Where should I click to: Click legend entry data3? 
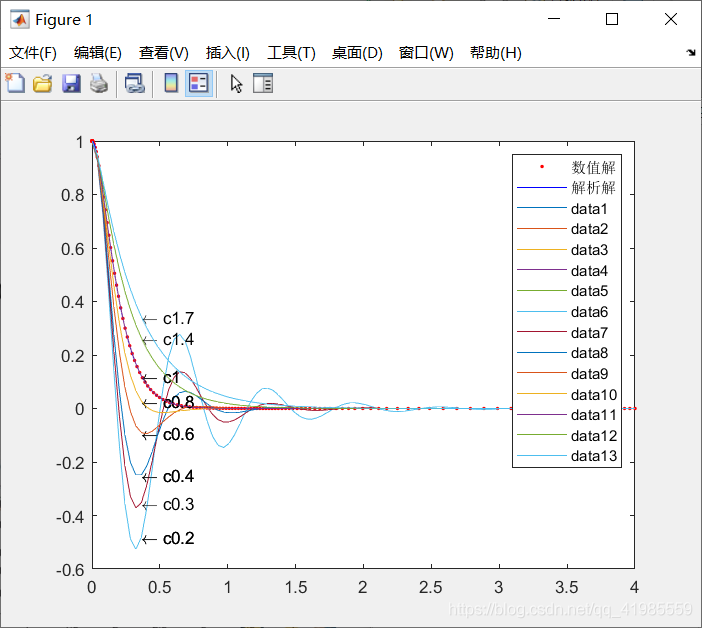coord(589,250)
